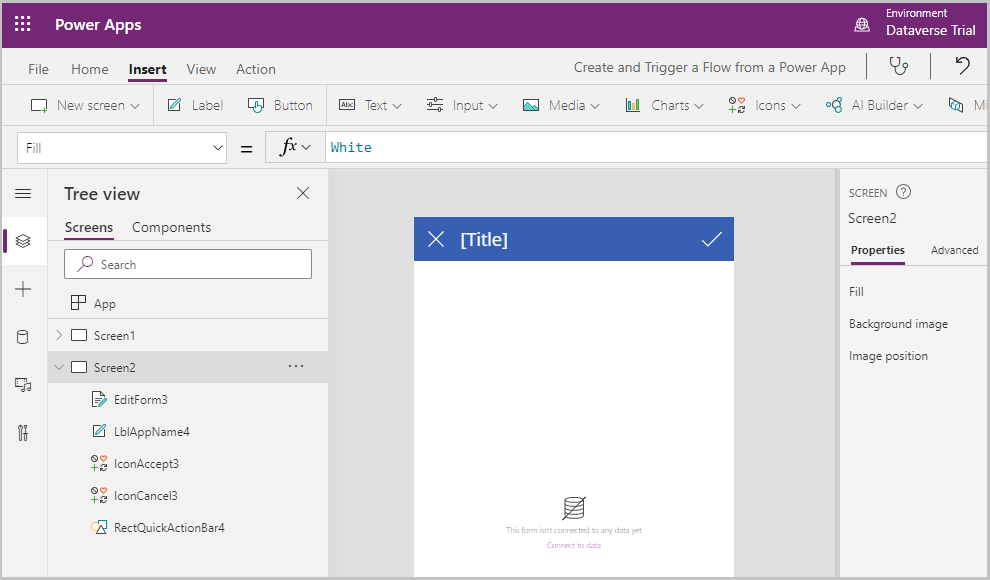Click the [Title] label on canvas
This screenshot has width=990, height=580.
coord(484,240)
